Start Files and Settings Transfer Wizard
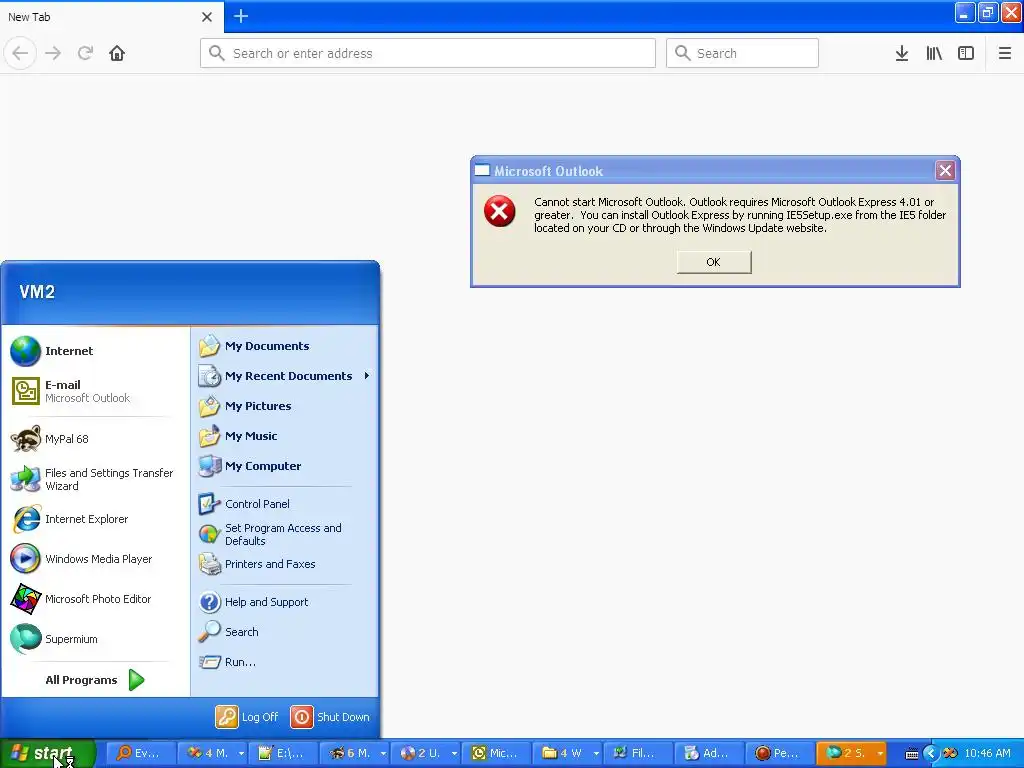1024x768 pixels. (95, 479)
